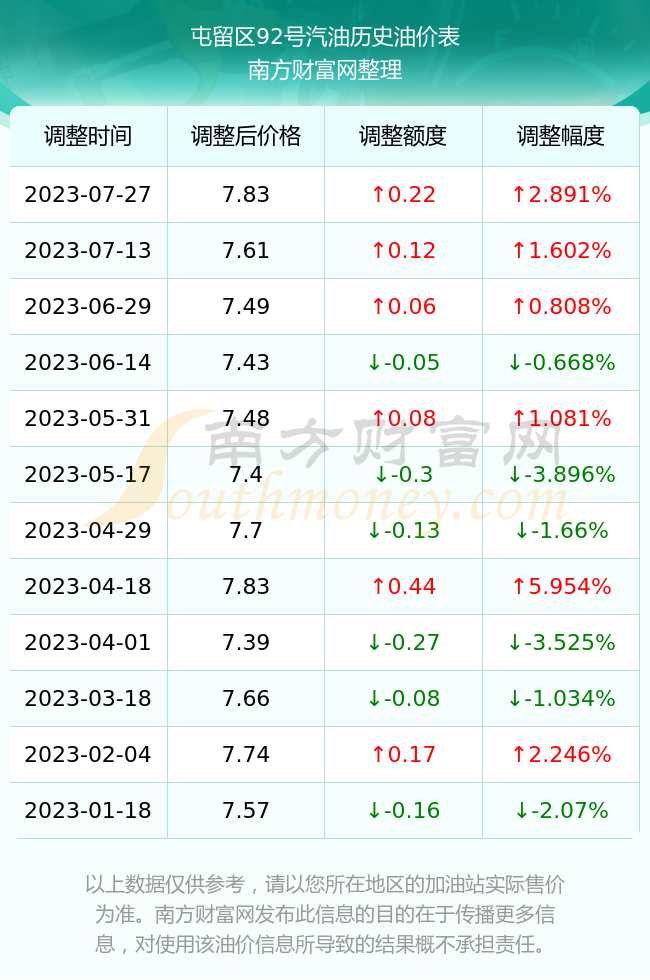Click the title 屯留区92号汽油历史油价表
This screenshot has height=980, width=650.
point(325,37)
